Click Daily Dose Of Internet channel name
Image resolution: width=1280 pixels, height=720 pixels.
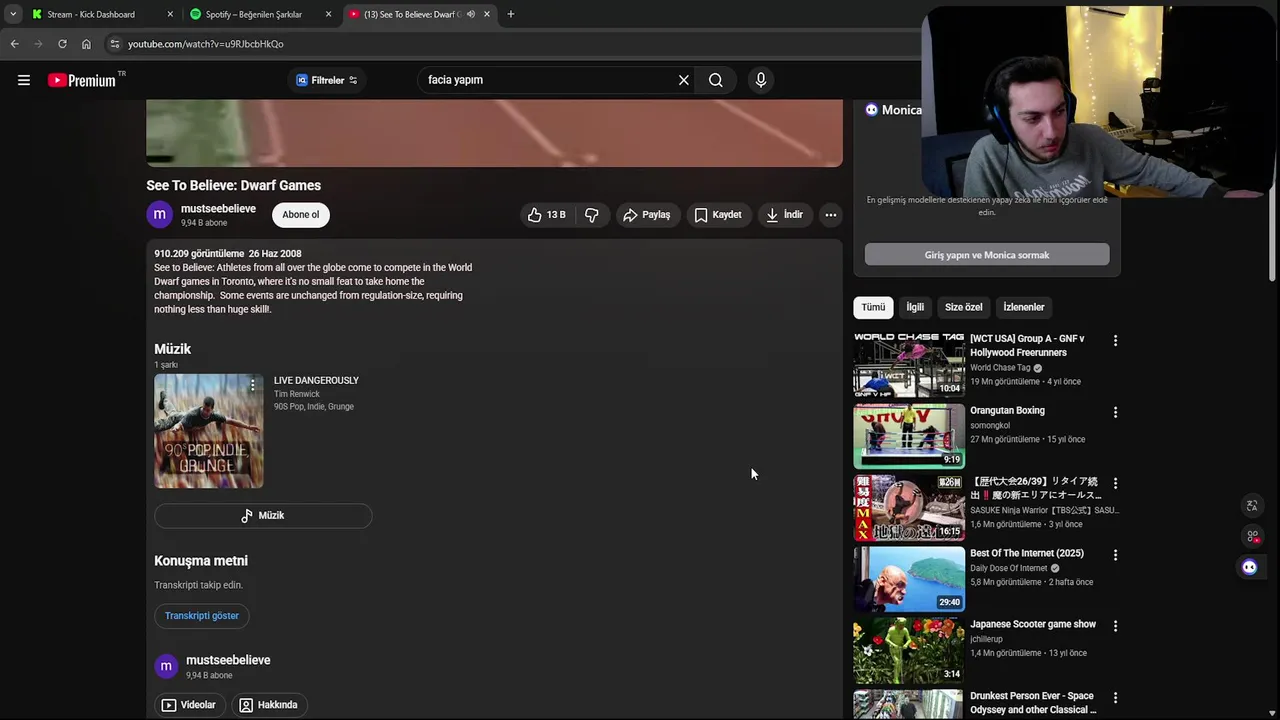tap(1008, 568)
